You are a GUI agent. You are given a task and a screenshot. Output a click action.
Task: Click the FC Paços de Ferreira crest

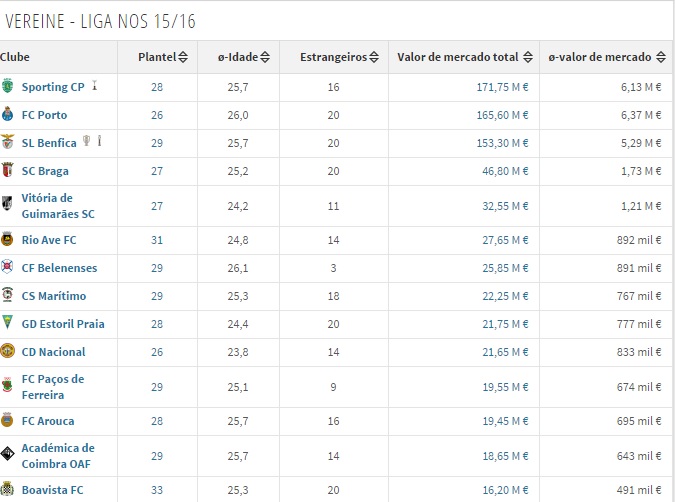[x=7, y=385]
